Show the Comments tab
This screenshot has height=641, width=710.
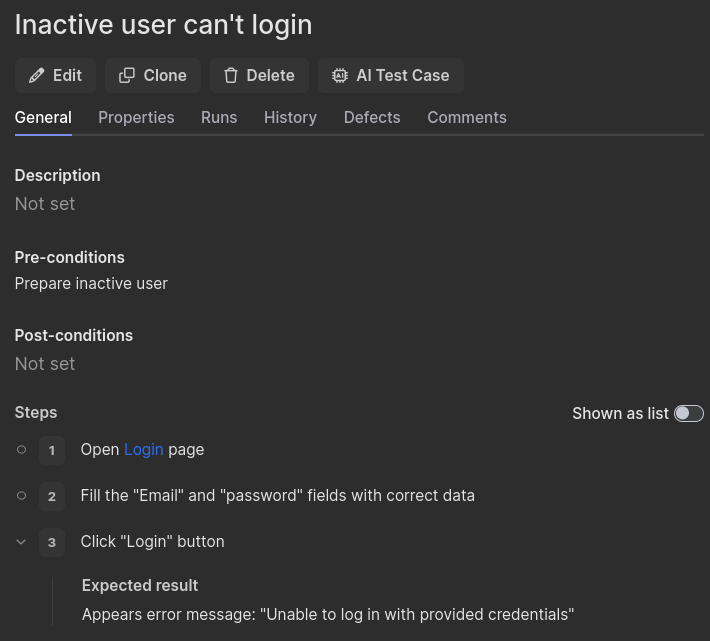point(466,118)
